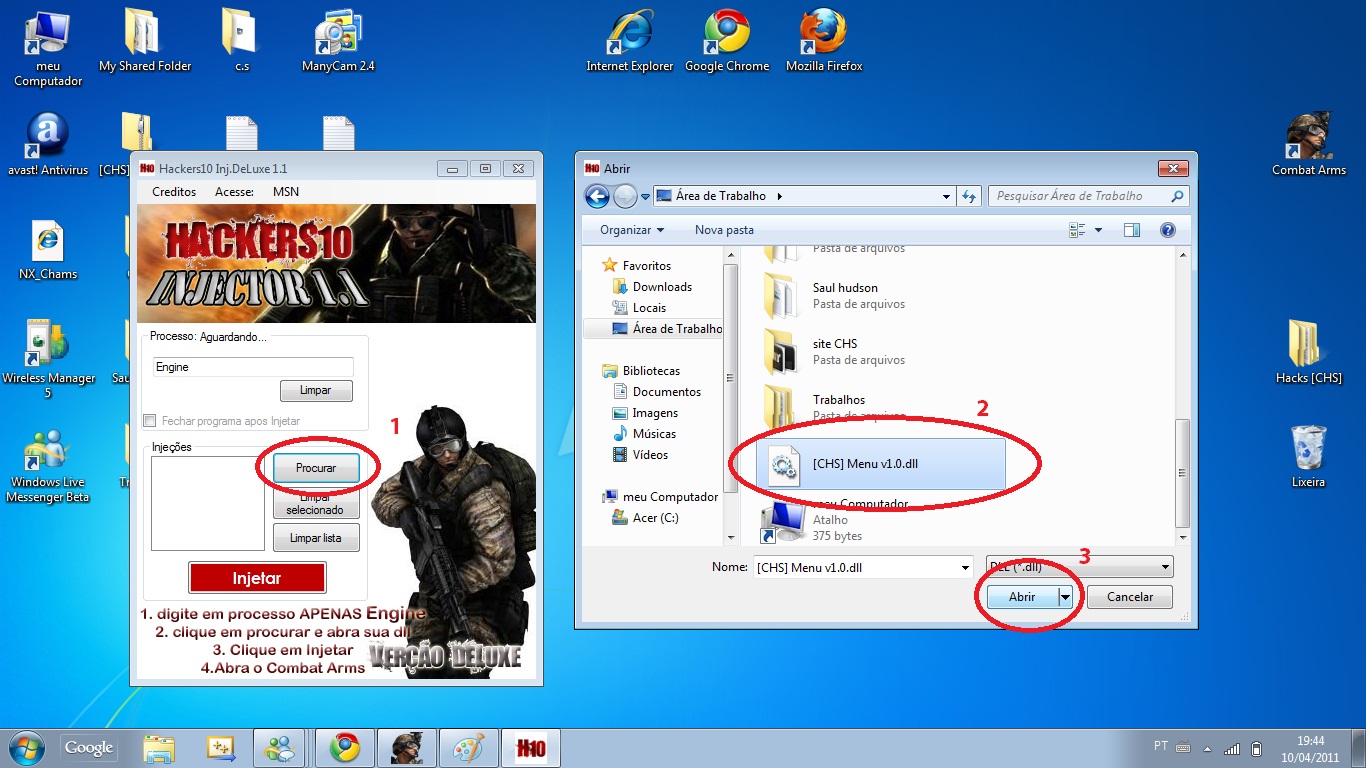Viewport: 1366px width, 768px height.
Task: Toggle Fechar programa apos Injetar checkbox
Action: point(150,421)
